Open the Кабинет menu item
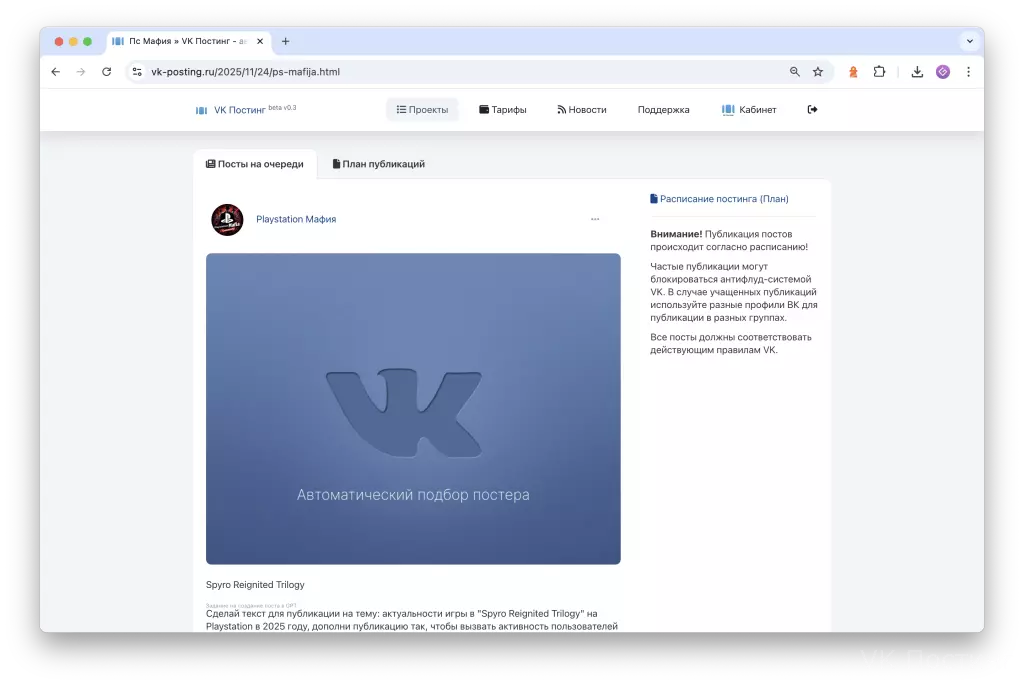The image size is (1024, 685). point(748,110)
